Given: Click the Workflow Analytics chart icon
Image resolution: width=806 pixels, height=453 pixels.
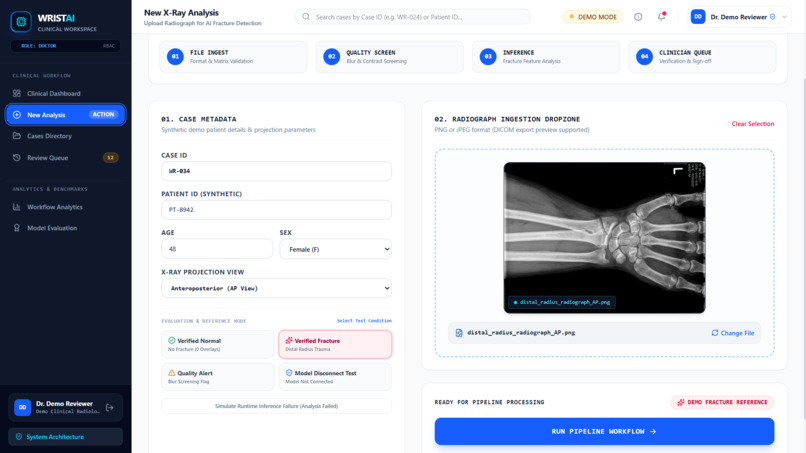Looking at the screenshot, I should tap(17, 207).
